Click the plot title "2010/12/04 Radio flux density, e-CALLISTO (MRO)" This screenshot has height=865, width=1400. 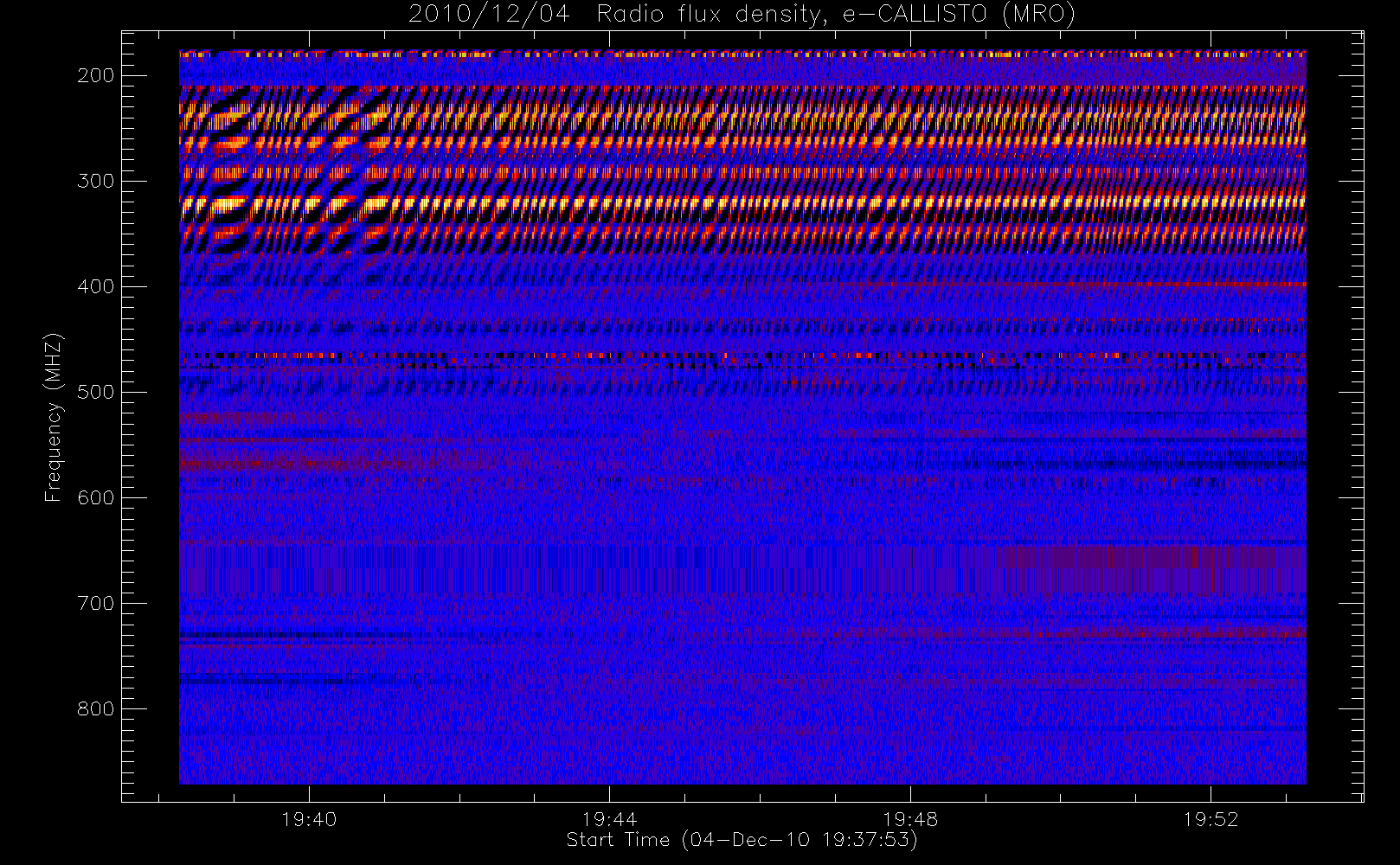coord(742,15)
